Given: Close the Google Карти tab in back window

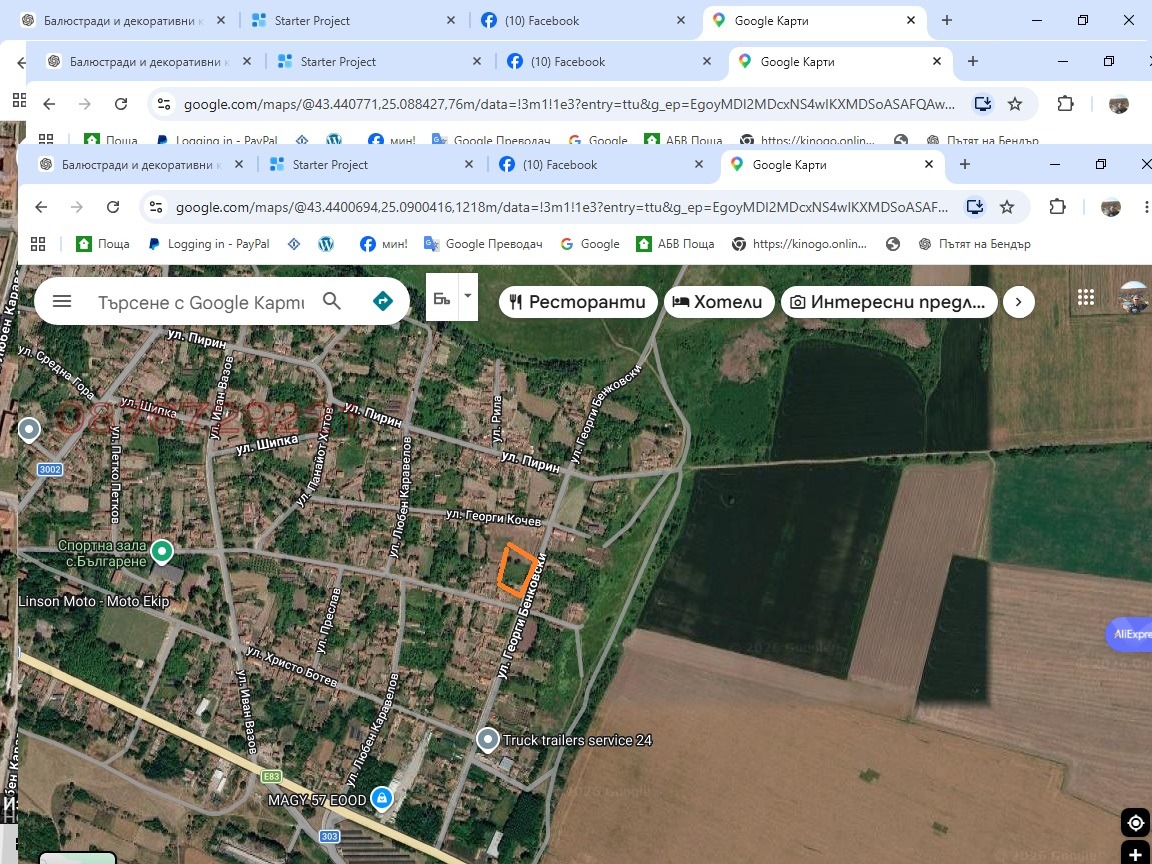Looking at the screenshot, I should (911, 21).
